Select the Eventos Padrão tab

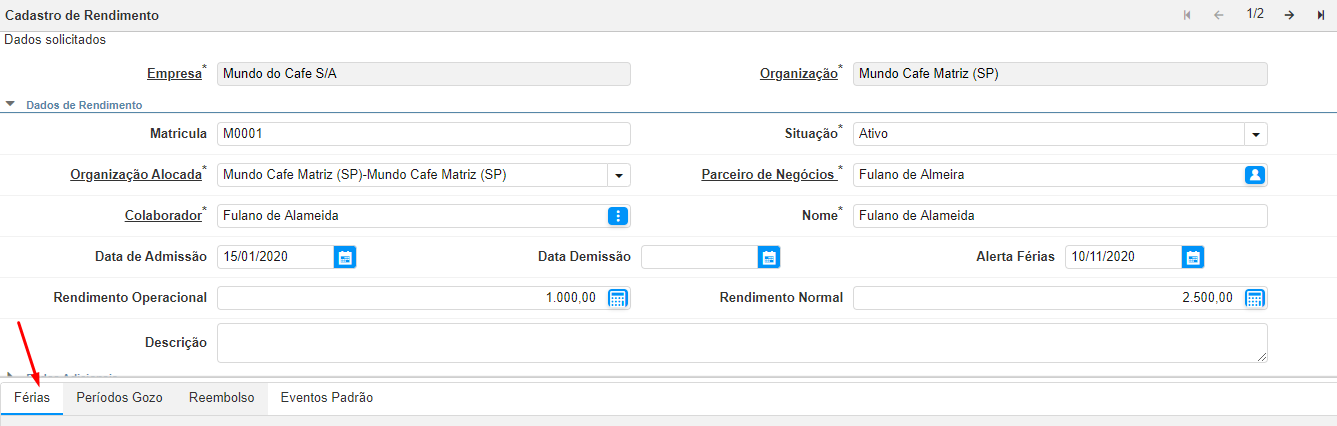[326, 398]
